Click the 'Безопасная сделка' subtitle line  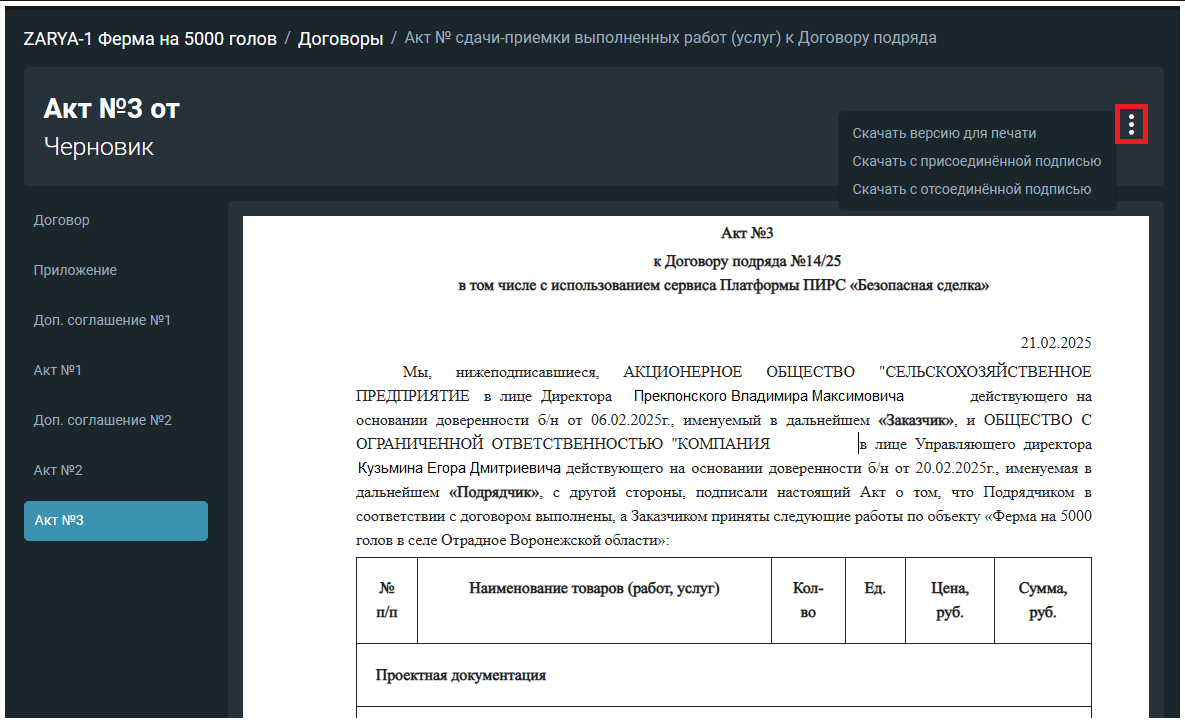723,285
